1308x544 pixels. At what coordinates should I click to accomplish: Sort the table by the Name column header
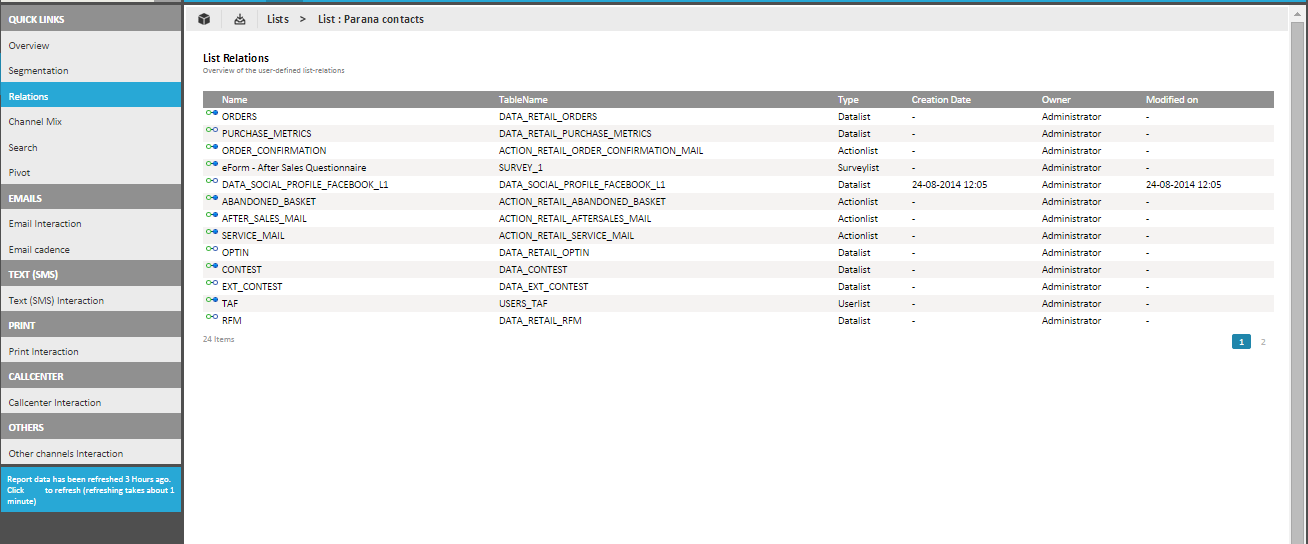(x=235, y=100)
